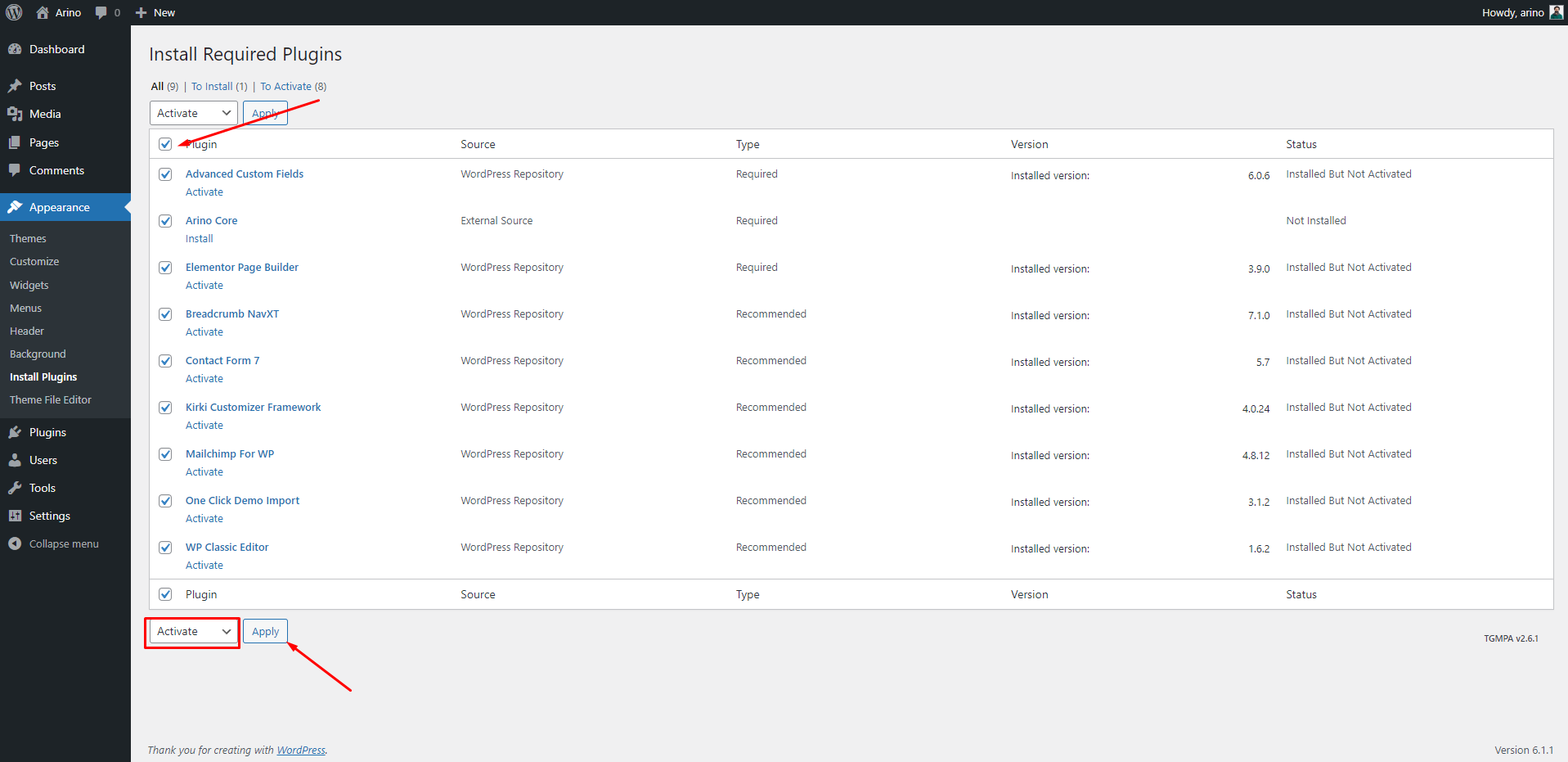
Task: Click the bottom Apply button
Action: point(265,631)
